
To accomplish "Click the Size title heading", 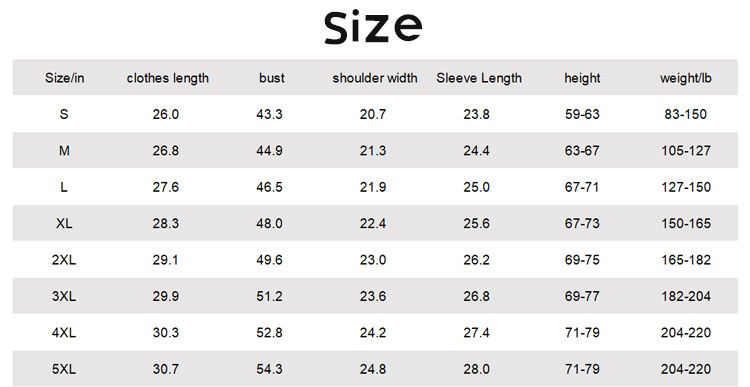I will (x=373, y=27).
